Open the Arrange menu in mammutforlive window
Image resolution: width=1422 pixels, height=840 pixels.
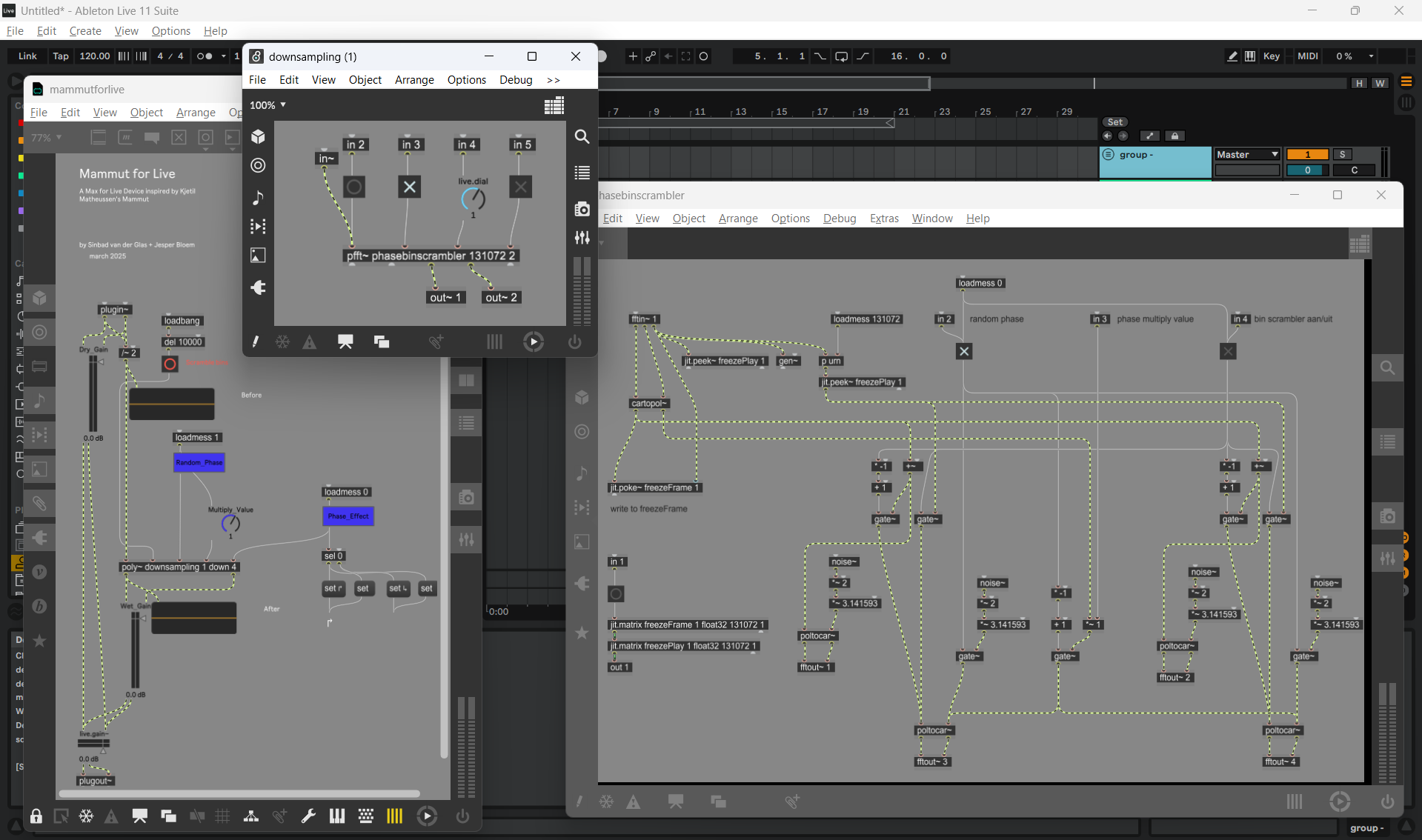pyautogui.click(x=196, y=113)
